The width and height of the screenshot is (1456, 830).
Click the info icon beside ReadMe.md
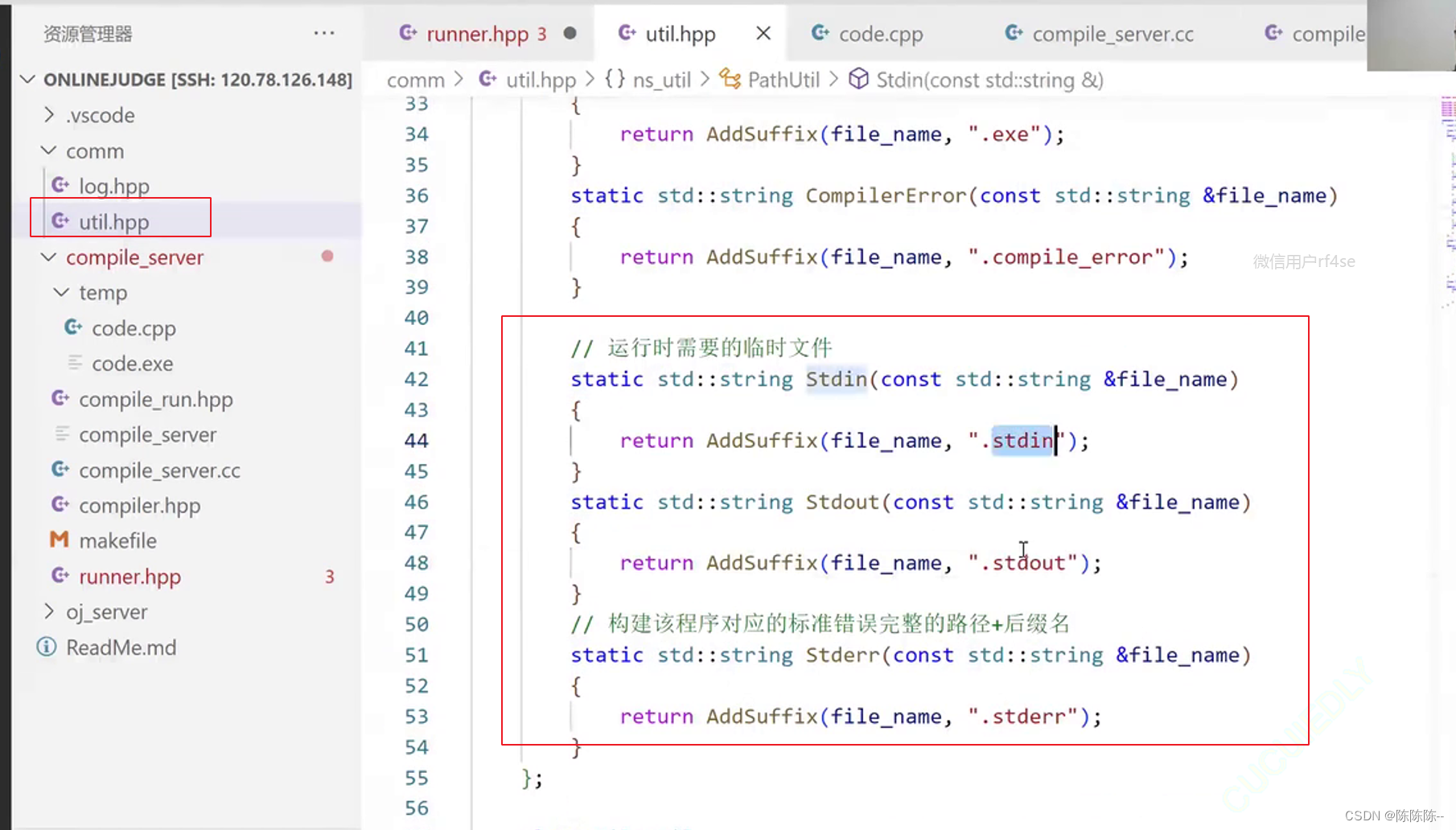pos(47,647)
